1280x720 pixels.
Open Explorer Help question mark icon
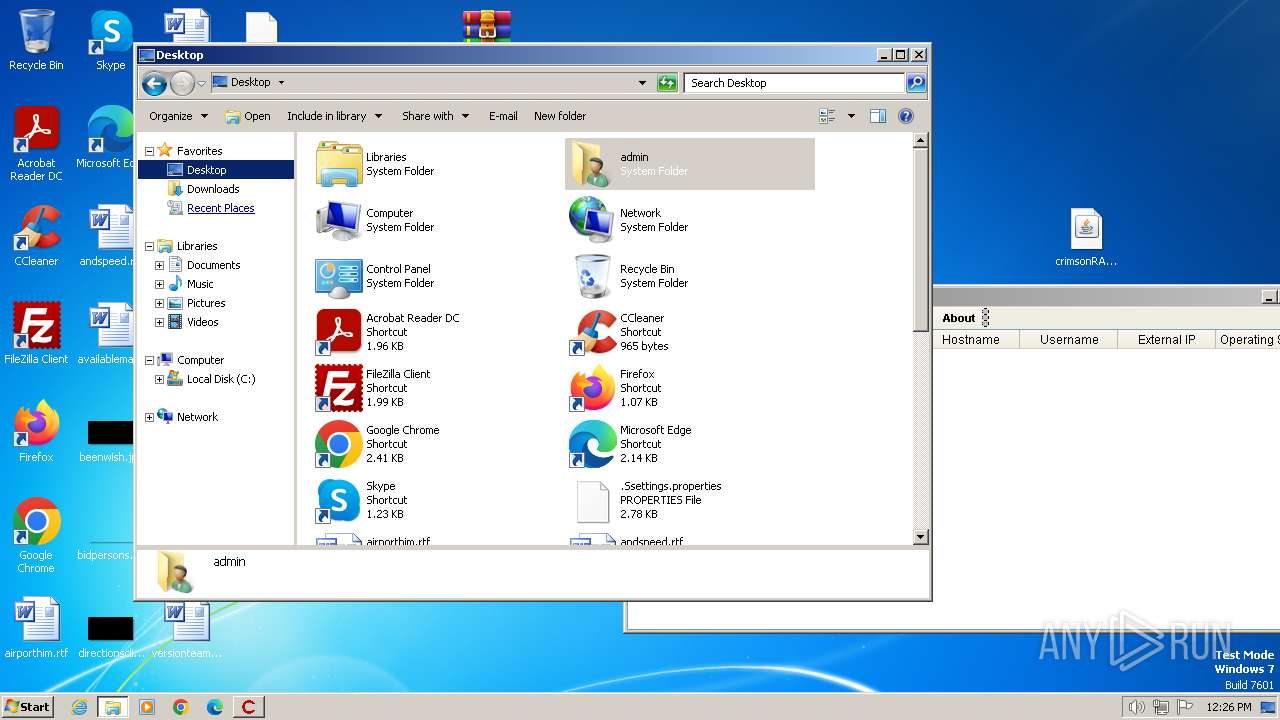(x=906, y=116)
